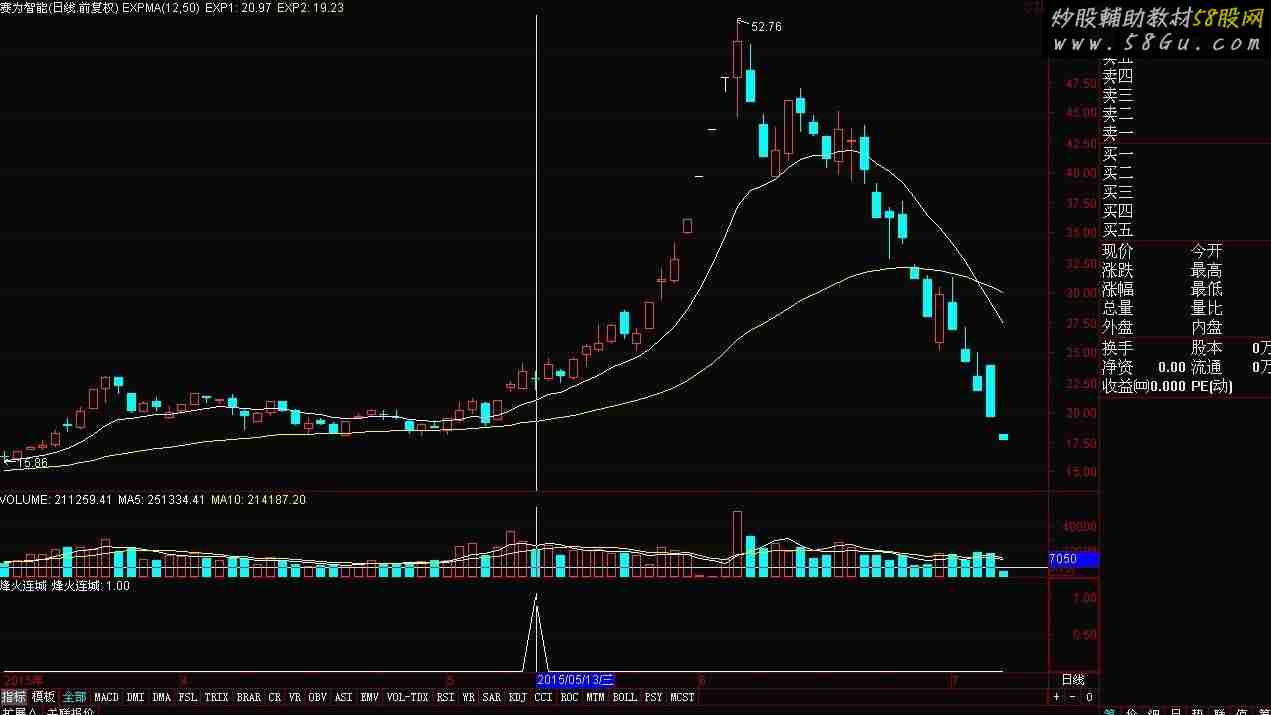
Task: Click the 2015/05/13 date label on the timeline
Action: point(575,680)
